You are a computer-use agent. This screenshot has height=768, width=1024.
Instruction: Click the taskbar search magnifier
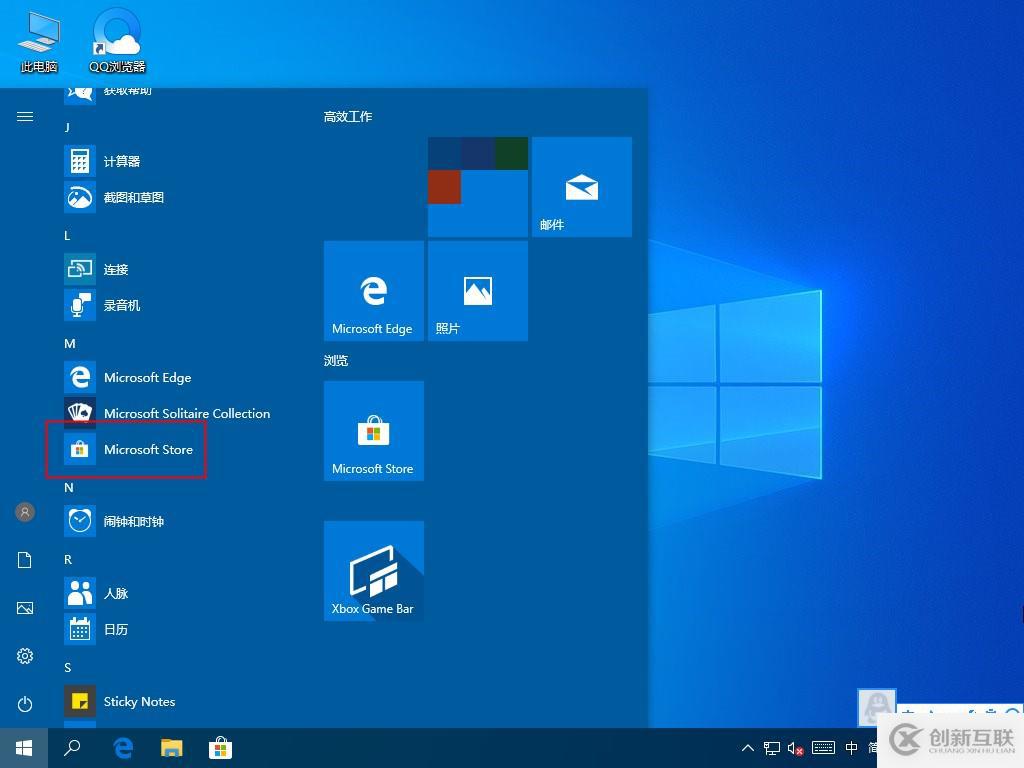coord(72,748)
